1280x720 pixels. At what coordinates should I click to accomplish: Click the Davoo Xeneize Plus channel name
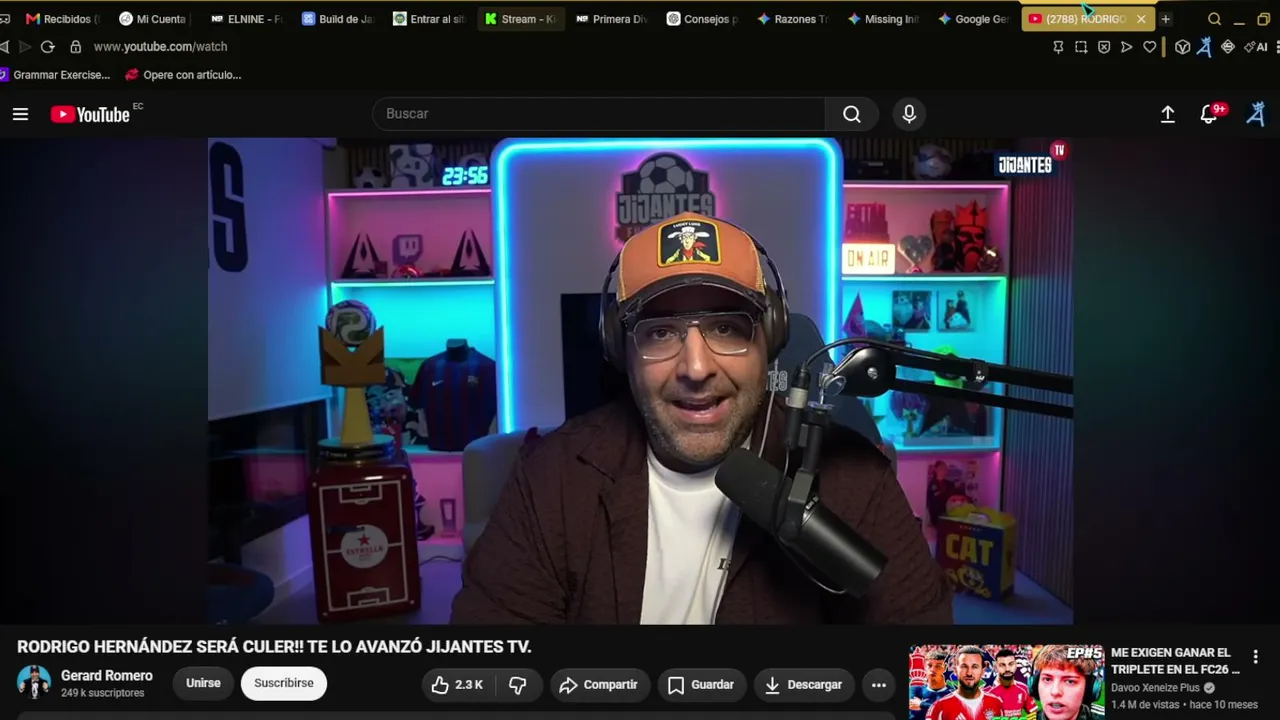1155,688
